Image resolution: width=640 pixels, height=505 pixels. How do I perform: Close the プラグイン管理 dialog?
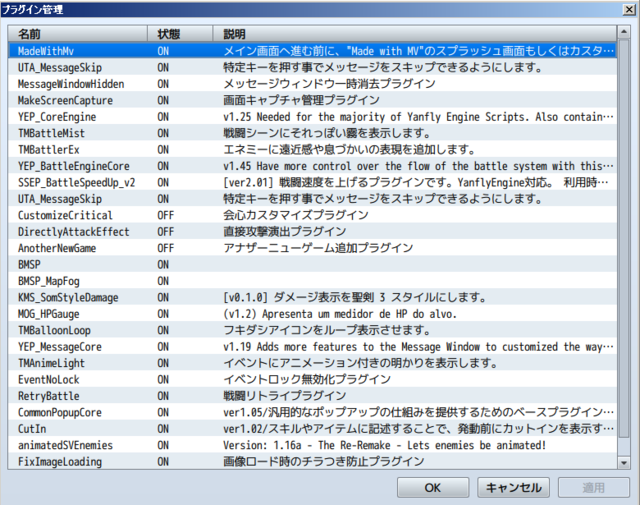click(x=629, y=9)
